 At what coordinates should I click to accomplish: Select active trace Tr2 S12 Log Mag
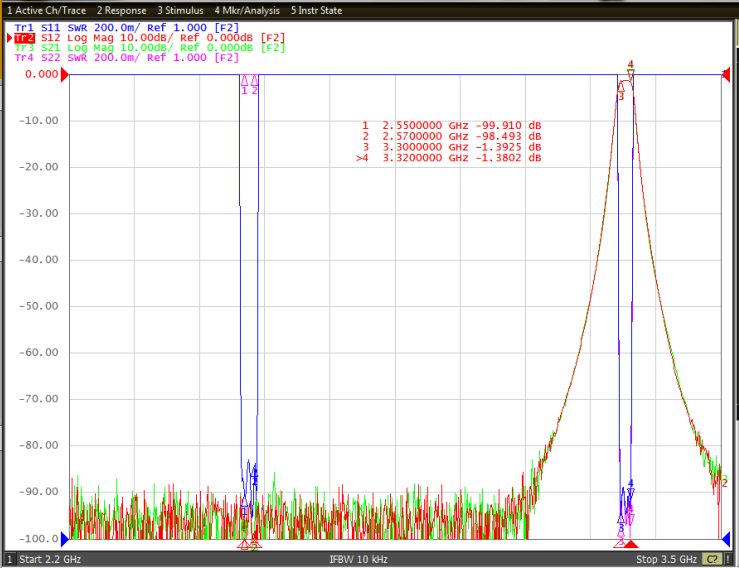coord(149,38)
